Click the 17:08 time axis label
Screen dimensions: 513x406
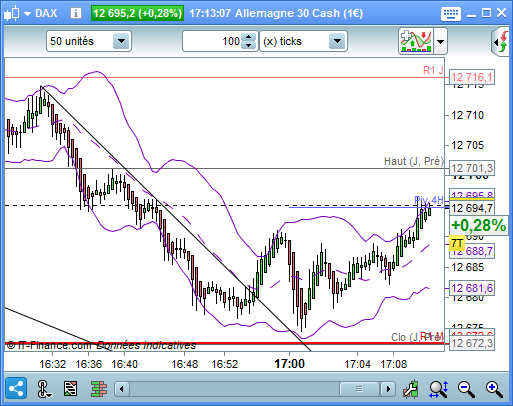coord(394,364)
